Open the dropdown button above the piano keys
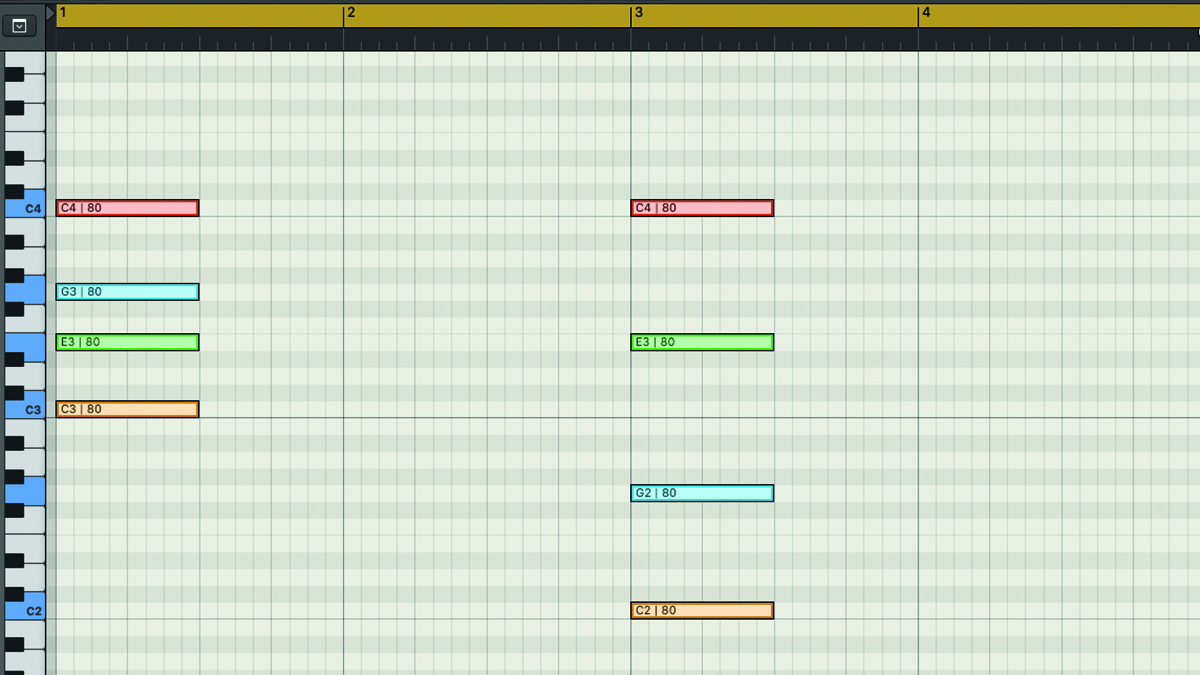 click(x=20, y=26)
